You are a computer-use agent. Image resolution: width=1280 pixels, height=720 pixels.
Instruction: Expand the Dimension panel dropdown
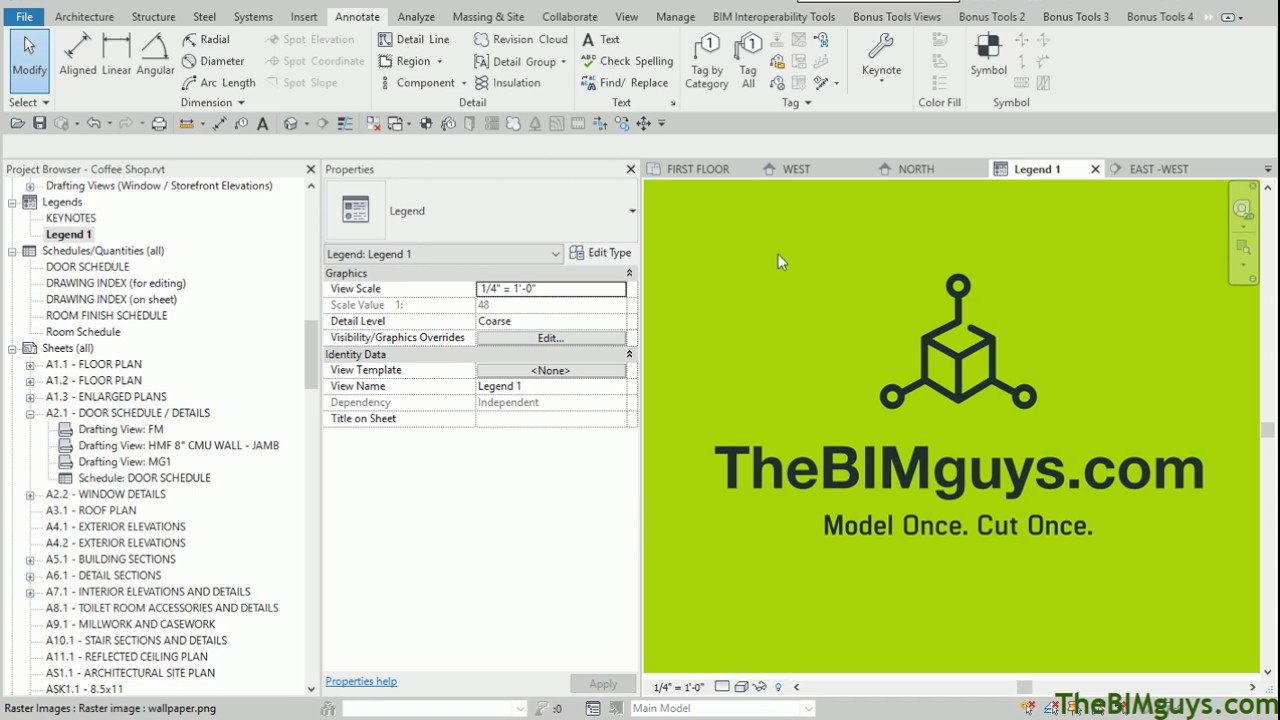coord(212,102)
